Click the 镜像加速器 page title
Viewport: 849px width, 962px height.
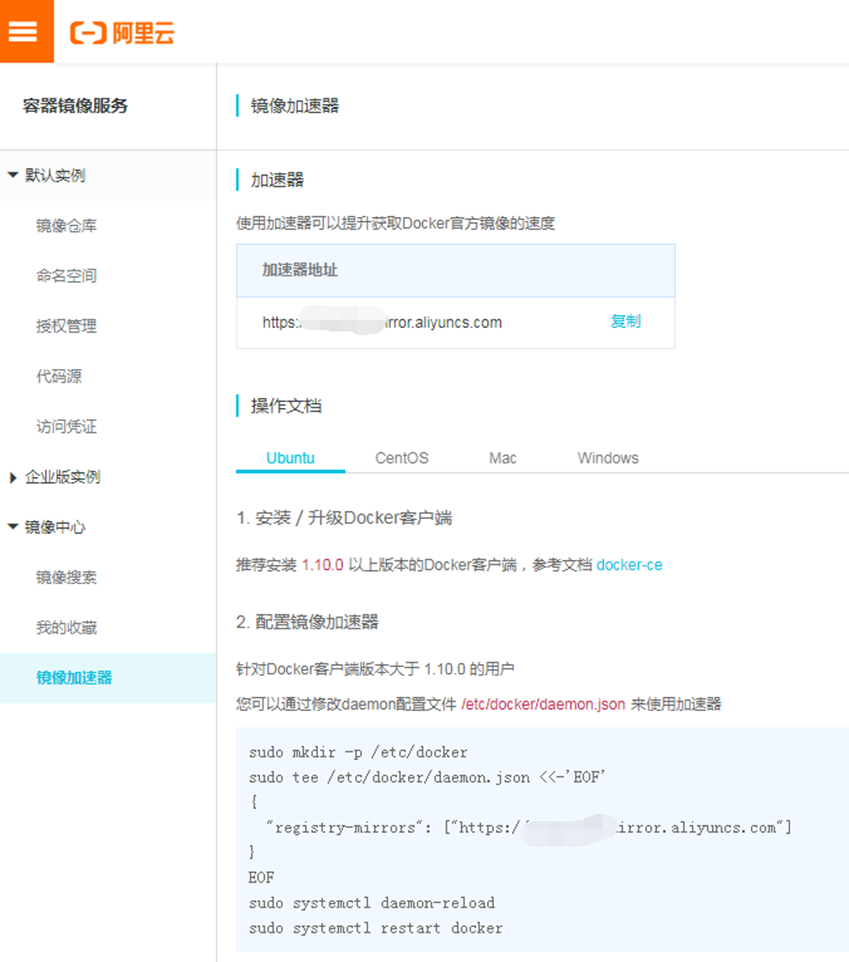[295, 106]
